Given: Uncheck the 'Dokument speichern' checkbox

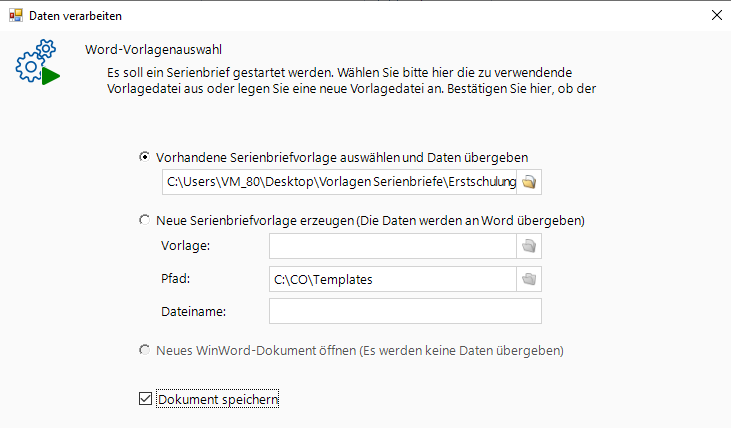Looking at the screenshot, I should [x=145, y=400].
